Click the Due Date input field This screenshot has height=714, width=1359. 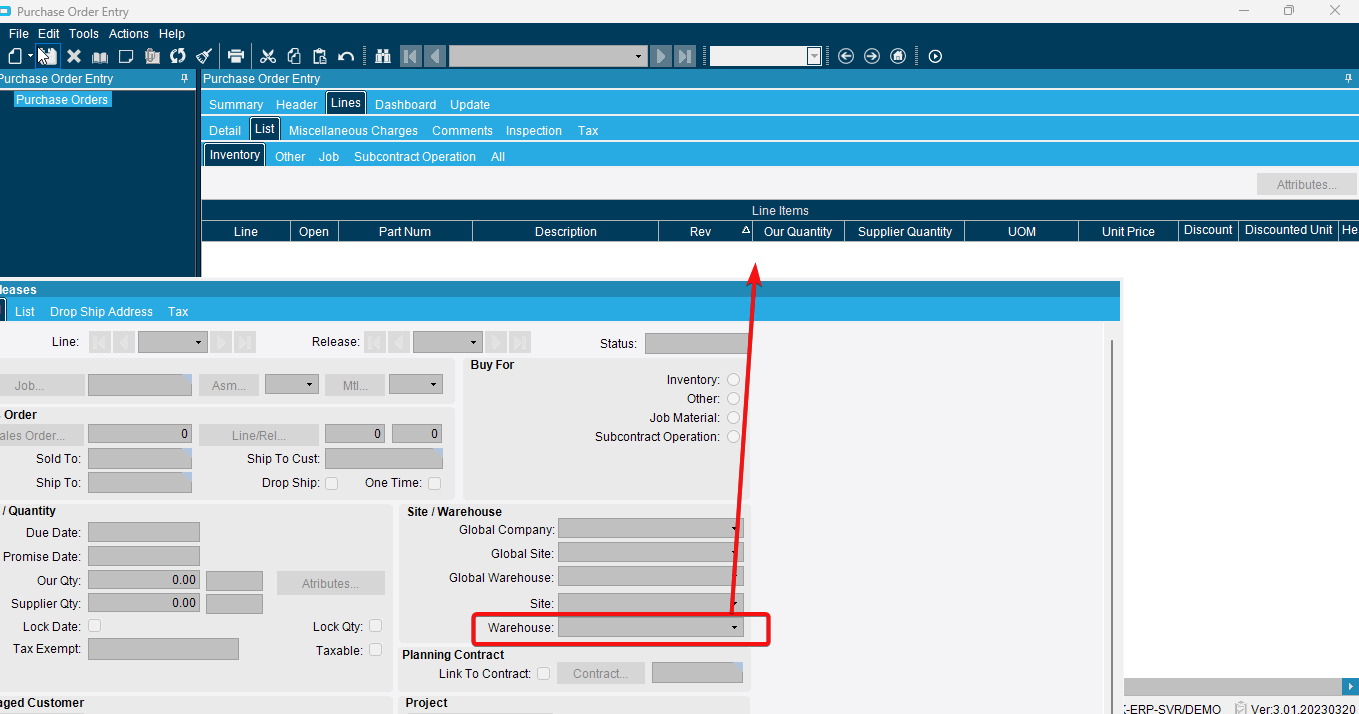[144, 532]
